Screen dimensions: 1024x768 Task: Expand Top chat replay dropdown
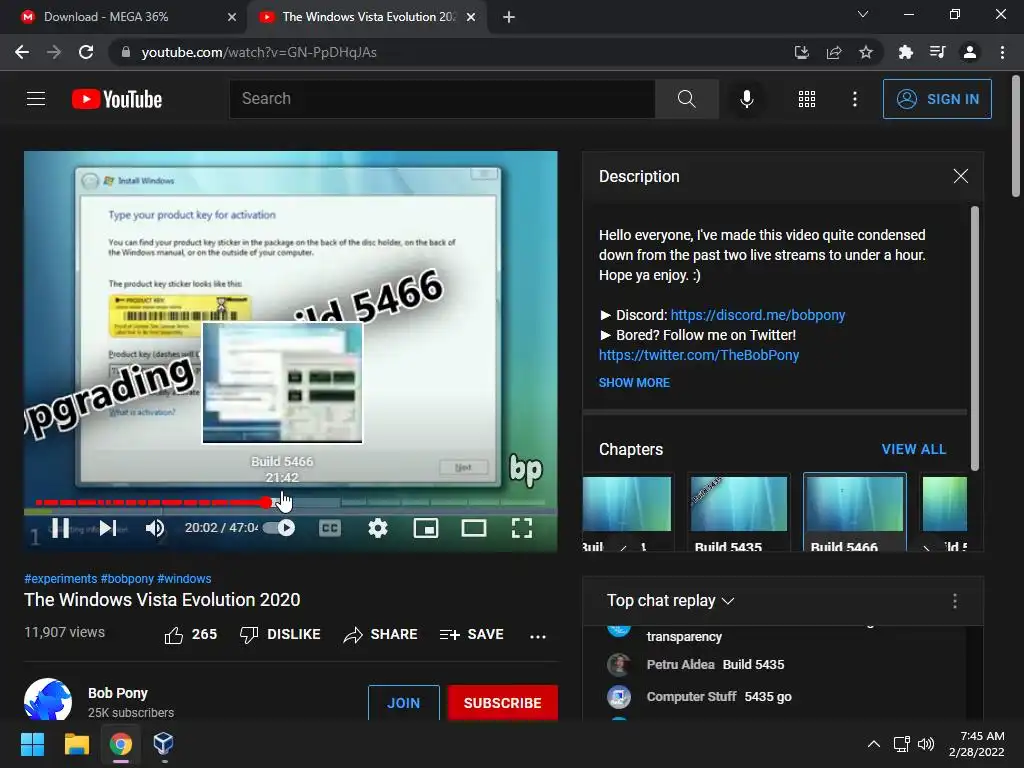tap(670, 601)
